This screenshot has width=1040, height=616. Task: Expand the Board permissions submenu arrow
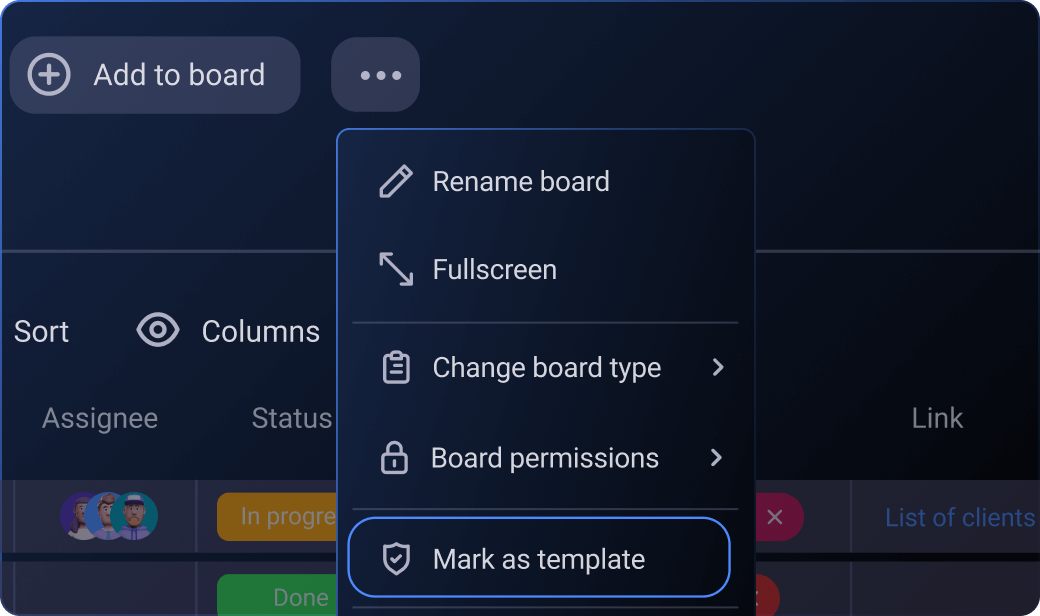point(716,458)
